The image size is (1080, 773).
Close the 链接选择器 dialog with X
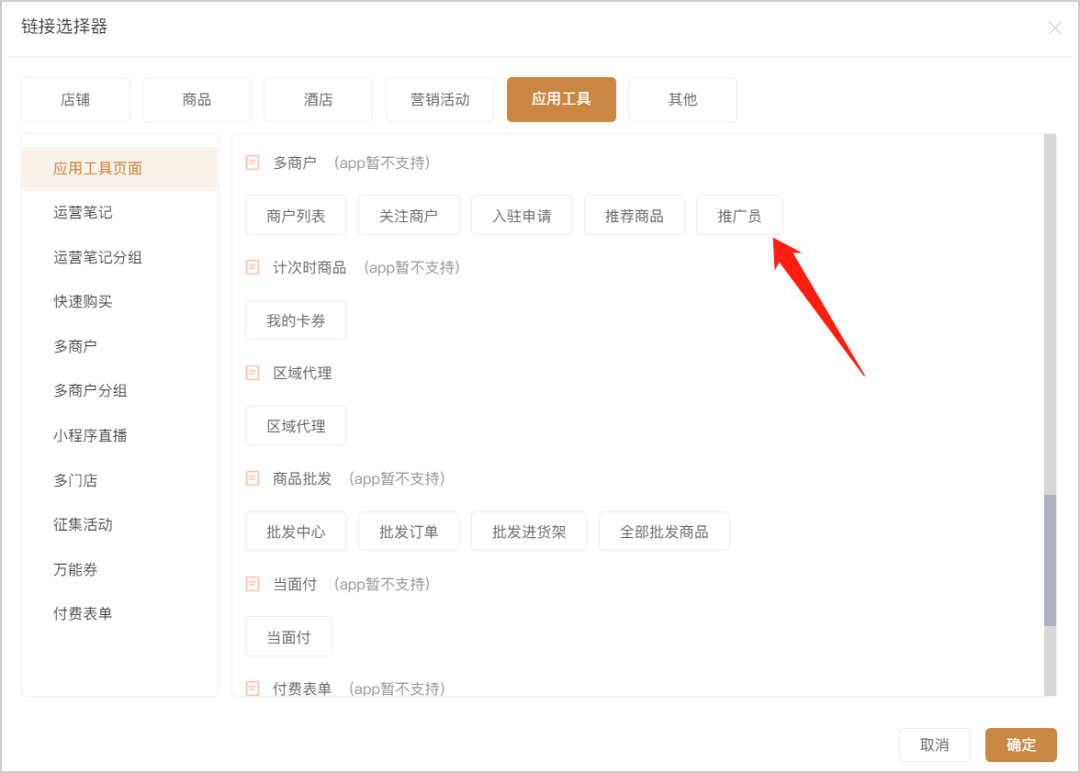[x=1055, y=28]
